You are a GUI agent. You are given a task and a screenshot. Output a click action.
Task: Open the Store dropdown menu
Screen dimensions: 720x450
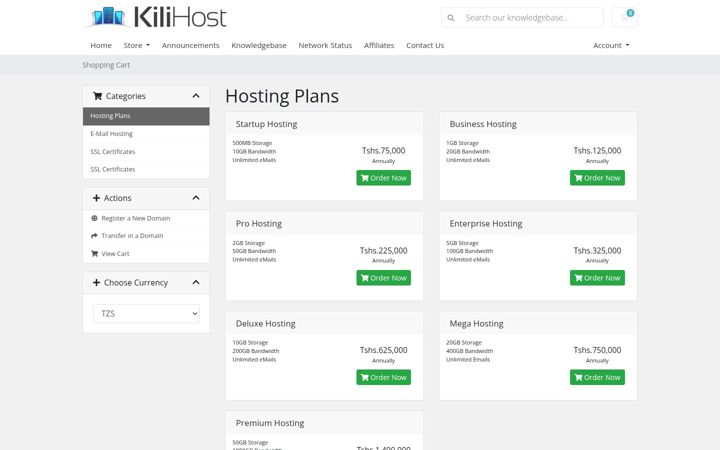click(x=136, y=45)
